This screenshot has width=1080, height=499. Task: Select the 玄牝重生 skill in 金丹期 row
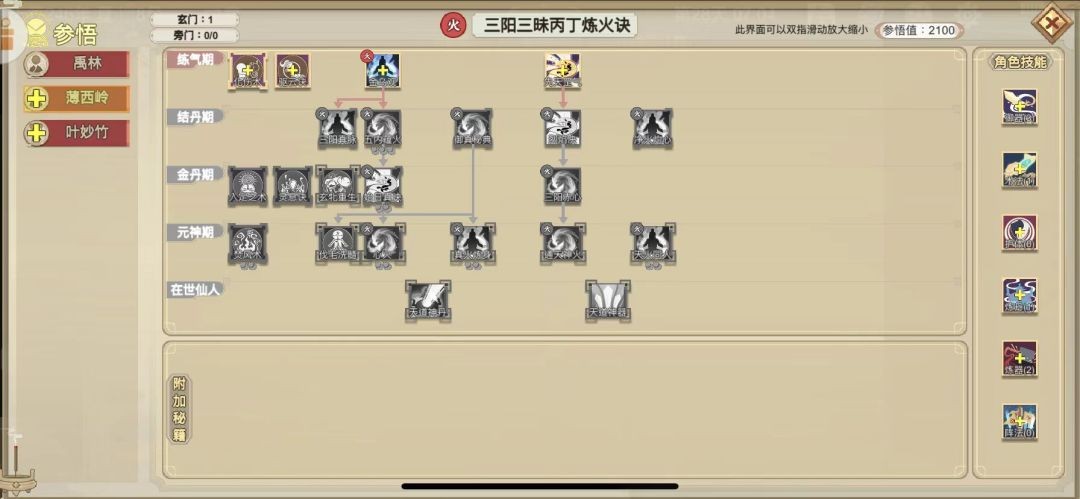(338, 185)
